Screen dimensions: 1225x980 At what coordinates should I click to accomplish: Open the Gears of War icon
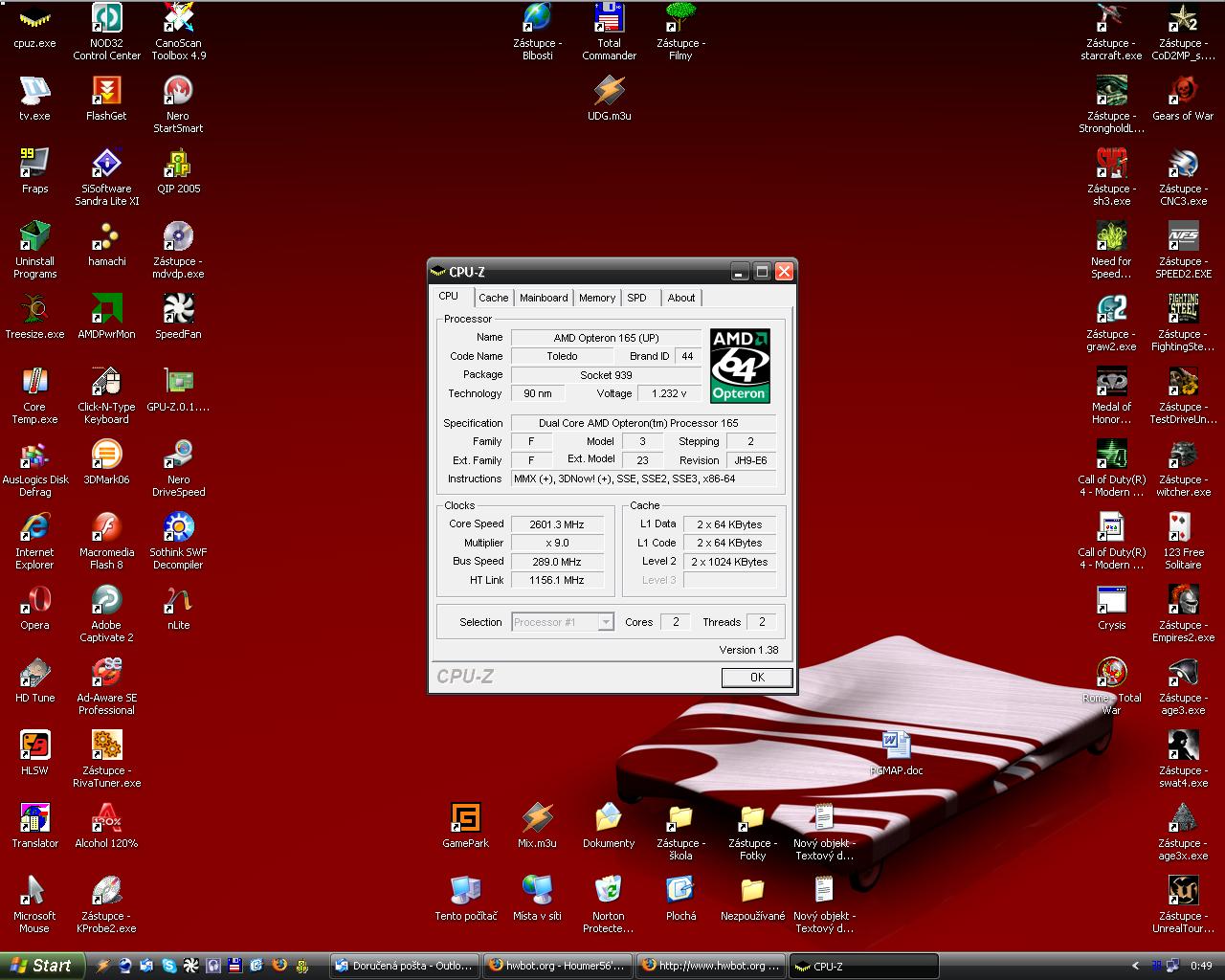tap(1183, 99)
